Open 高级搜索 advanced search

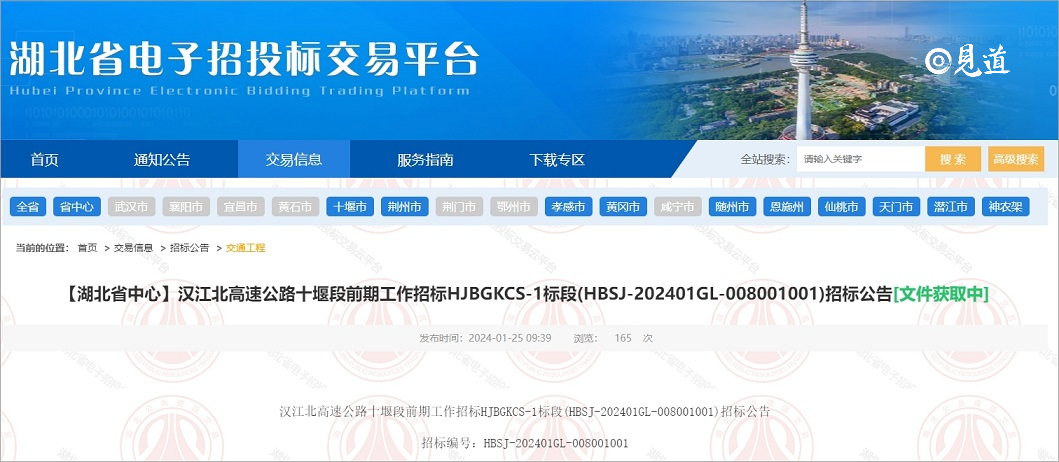point(1015,159)
